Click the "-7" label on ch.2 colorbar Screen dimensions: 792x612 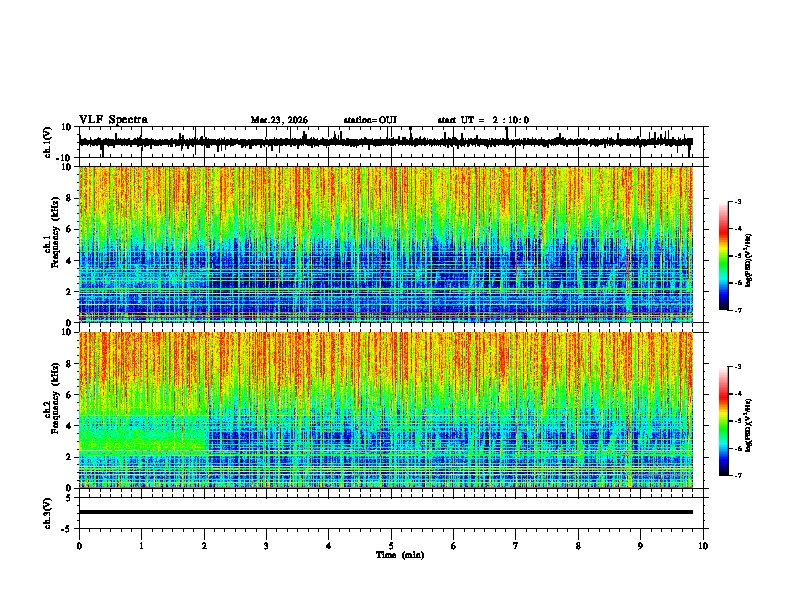pos(738,475)
